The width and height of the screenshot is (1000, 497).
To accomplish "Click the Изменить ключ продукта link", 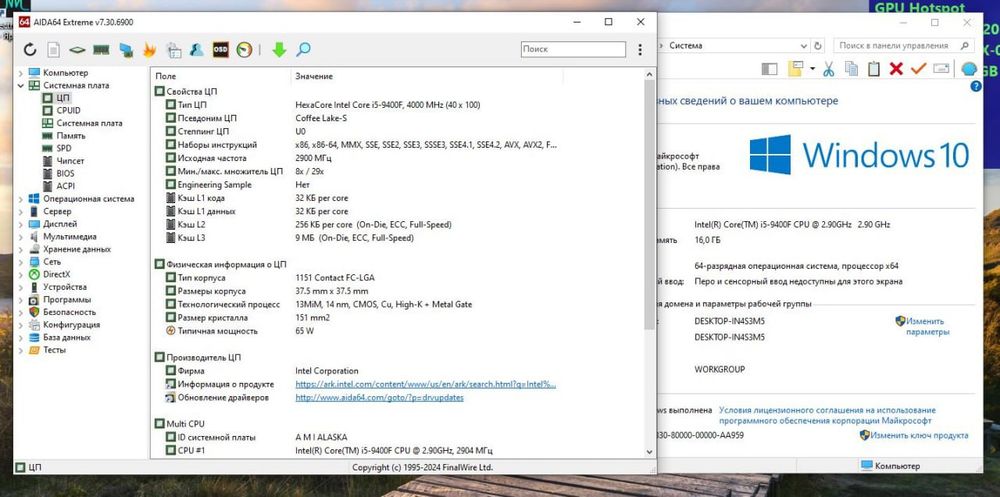I will tap(919, 435).
